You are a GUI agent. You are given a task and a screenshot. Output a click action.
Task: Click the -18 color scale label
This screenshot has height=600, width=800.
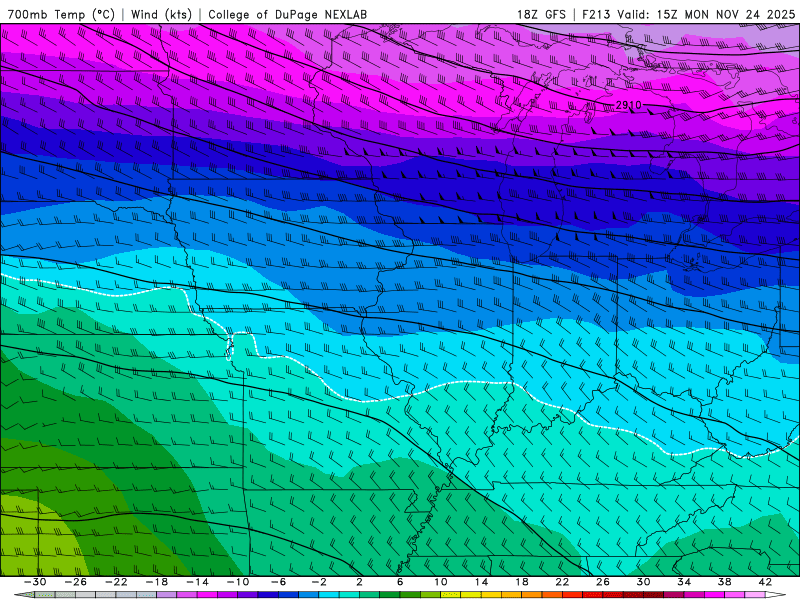coord(157,582)
